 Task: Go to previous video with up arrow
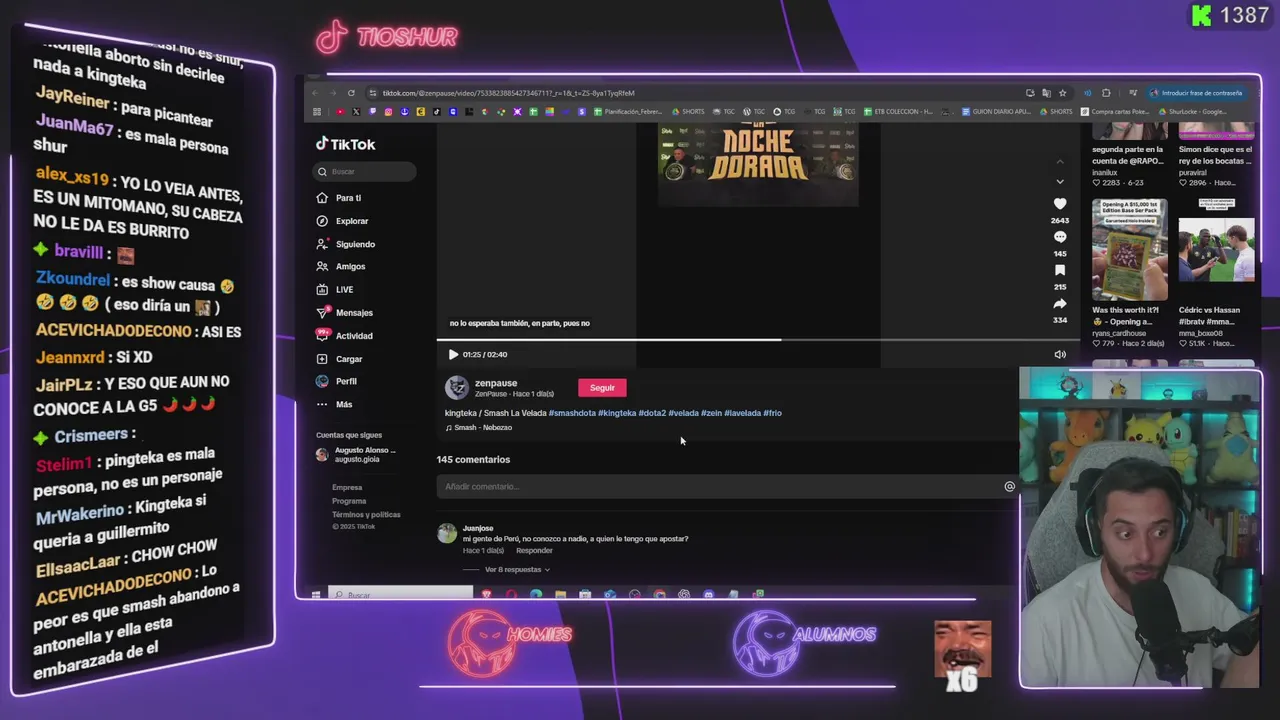(x=1060, y=161)
